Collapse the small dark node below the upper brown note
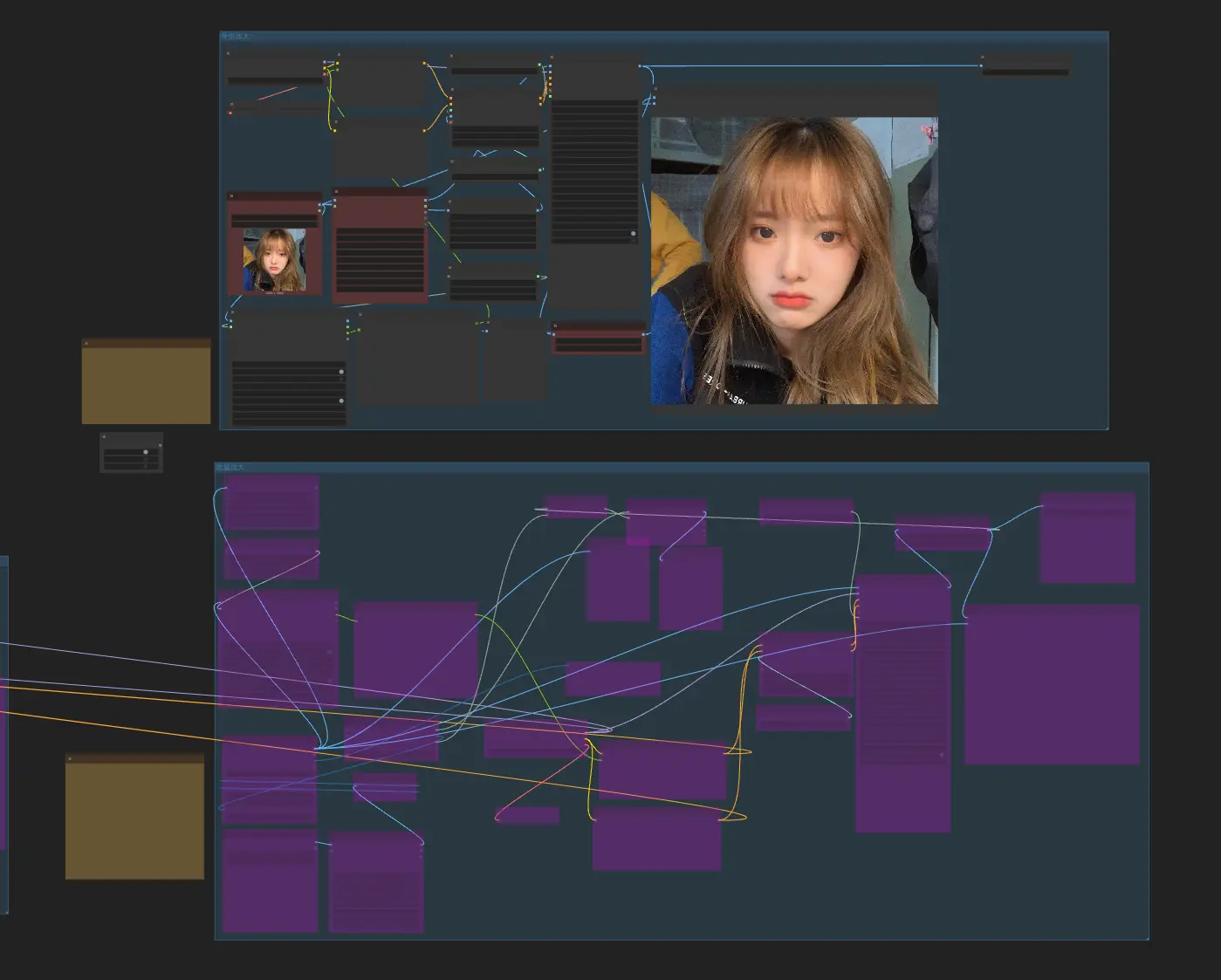 [x=104, y=436]
